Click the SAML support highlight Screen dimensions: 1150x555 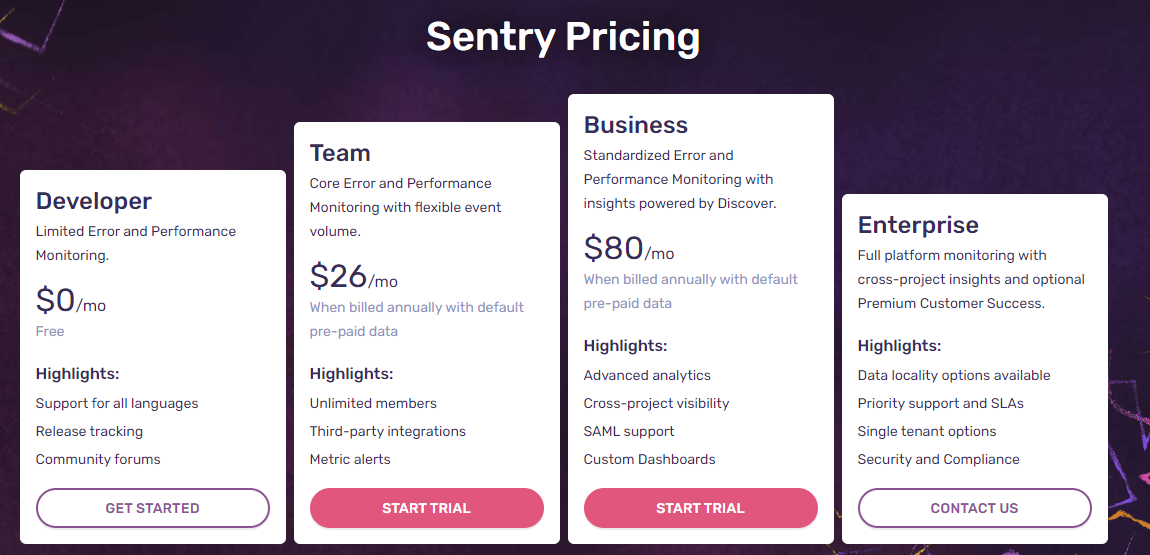coord(629,431)
